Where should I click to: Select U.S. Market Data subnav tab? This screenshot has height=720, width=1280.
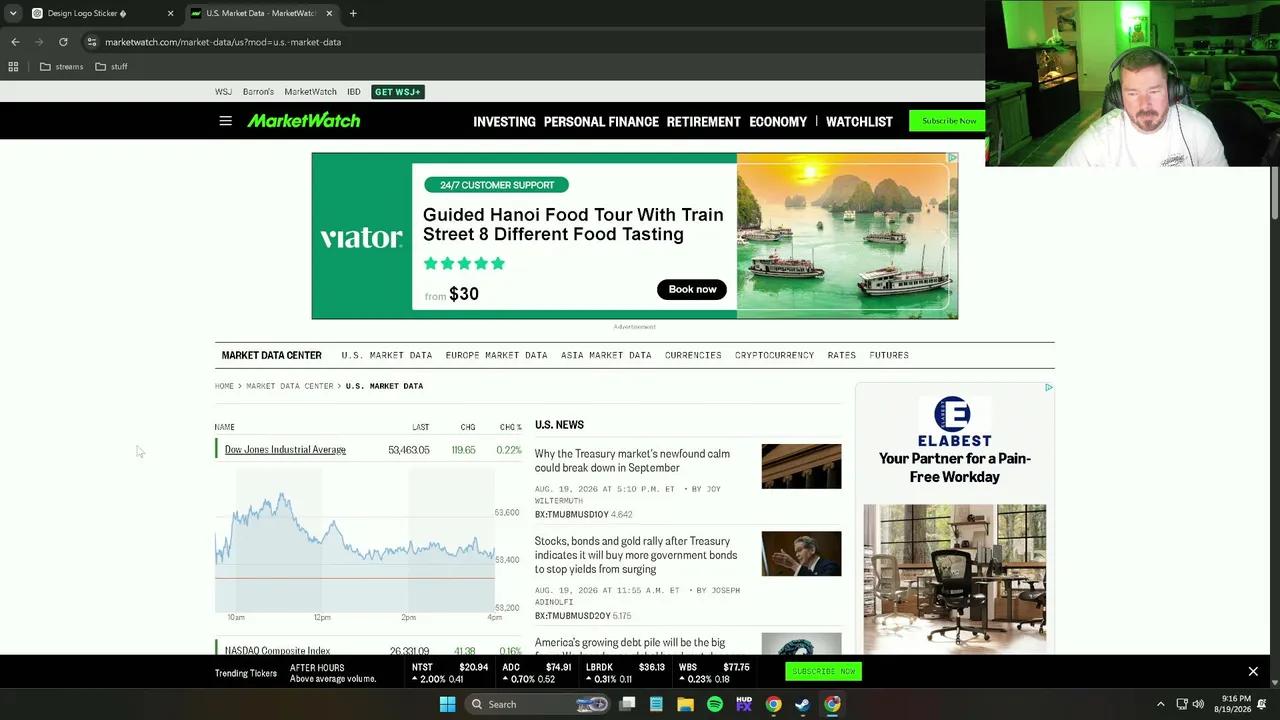point(387,355)
